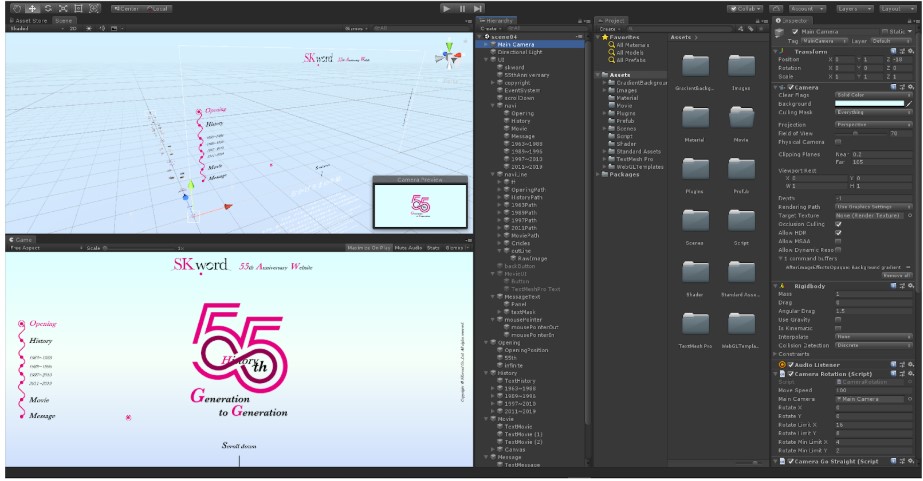The image size is (923, 481).
Task: Open the Plugins folder thumbnail
Action: pyautogui.click(x=695, y=168)
